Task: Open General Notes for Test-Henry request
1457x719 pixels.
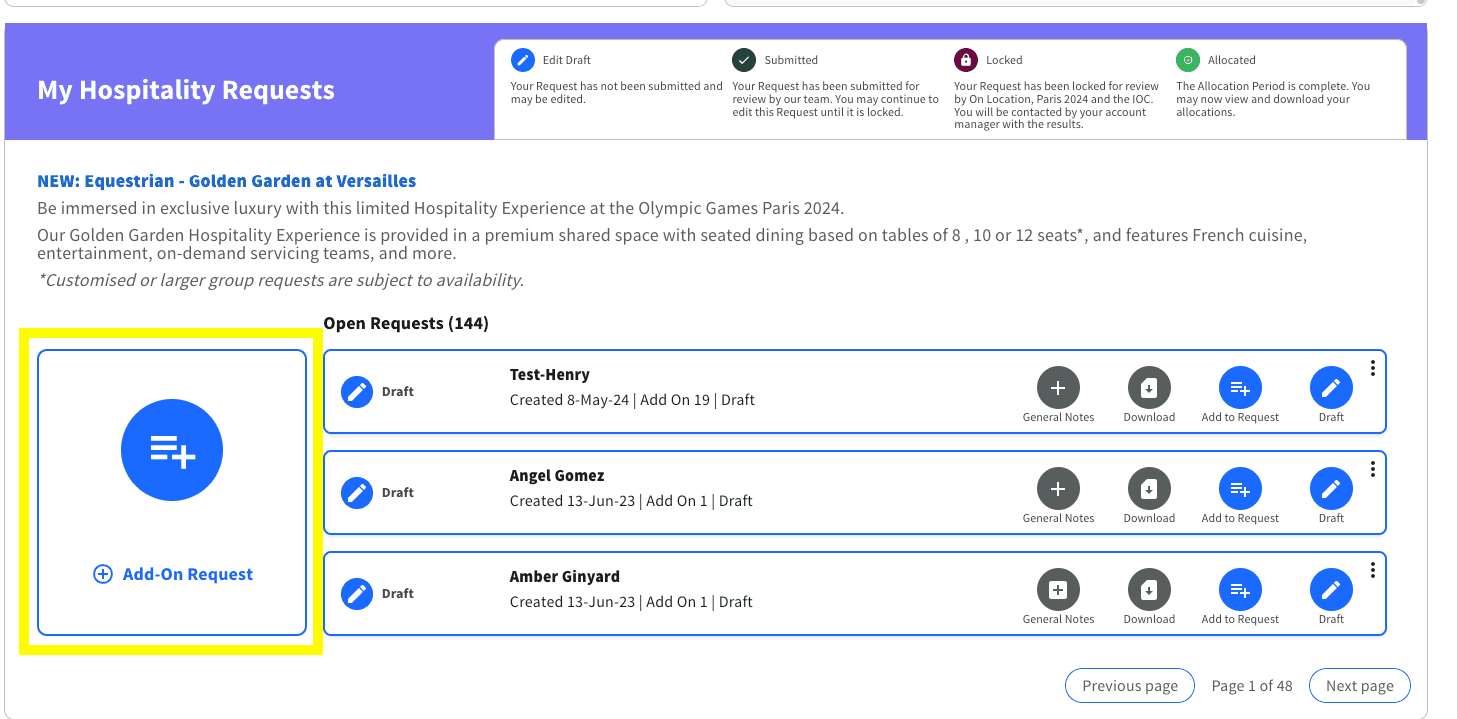Action: [x=1058, y=388]
